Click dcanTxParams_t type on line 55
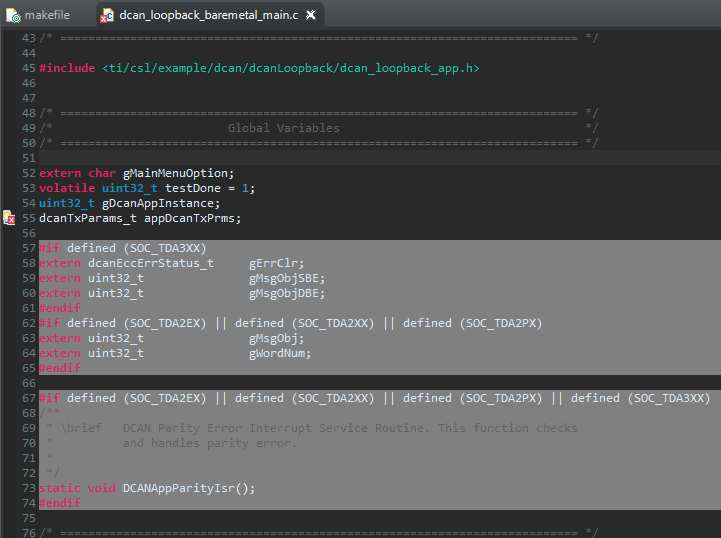 [x=88, y=218]
